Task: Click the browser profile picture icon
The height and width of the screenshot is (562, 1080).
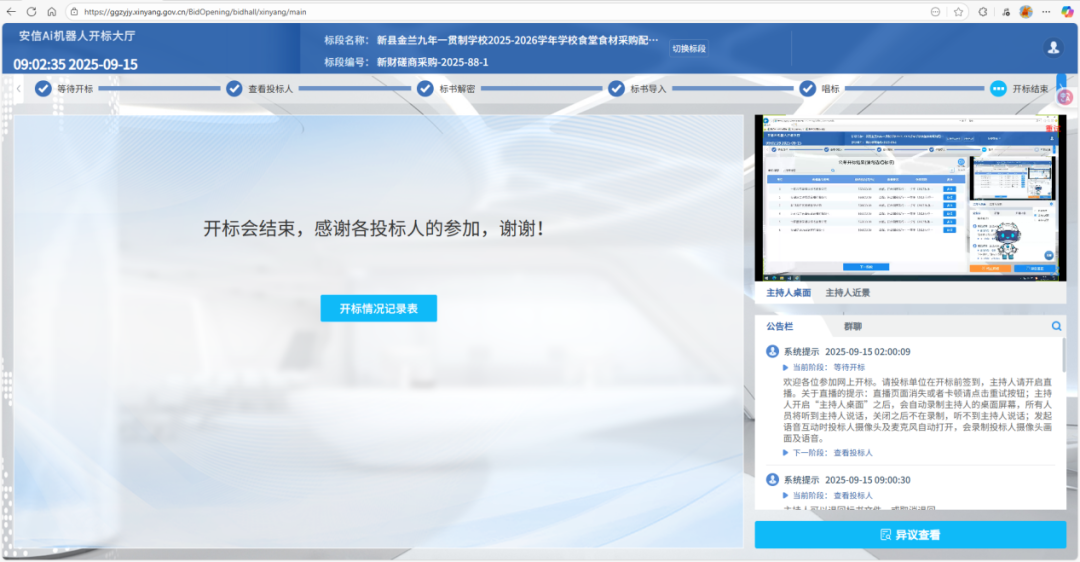Action: click(1026, 12)
